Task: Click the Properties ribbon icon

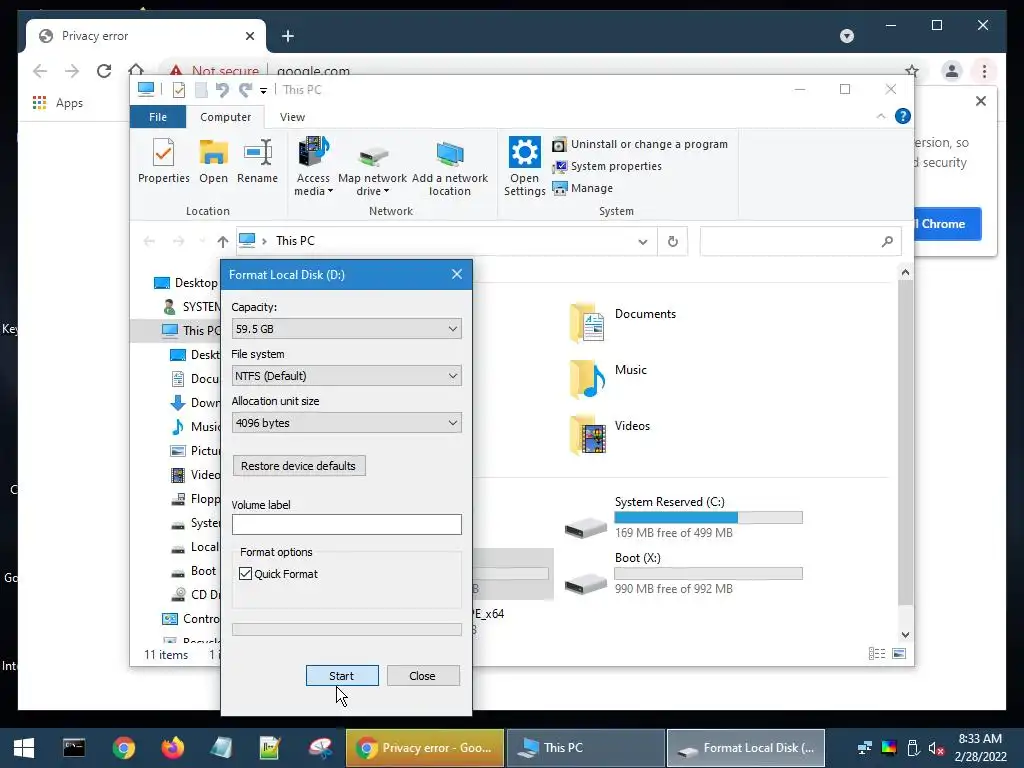Action: point(163,161)
